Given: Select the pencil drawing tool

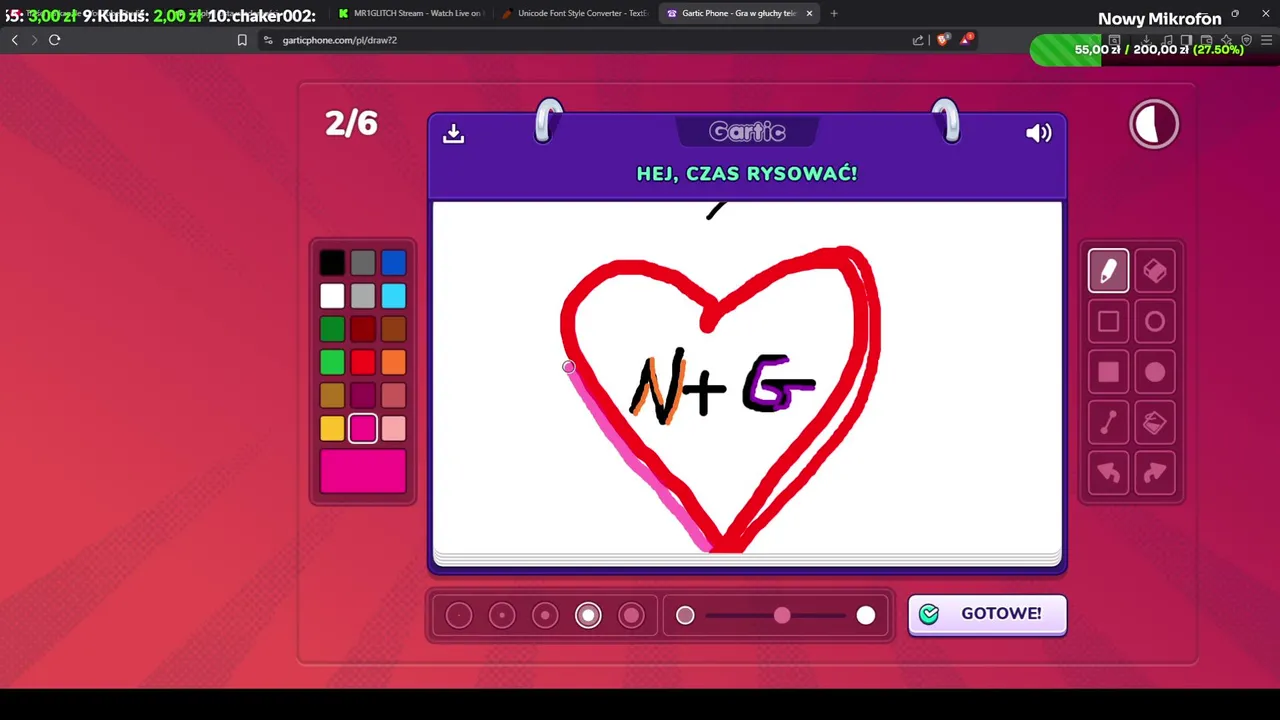Looking at the screenshot, I should 1108,271.
